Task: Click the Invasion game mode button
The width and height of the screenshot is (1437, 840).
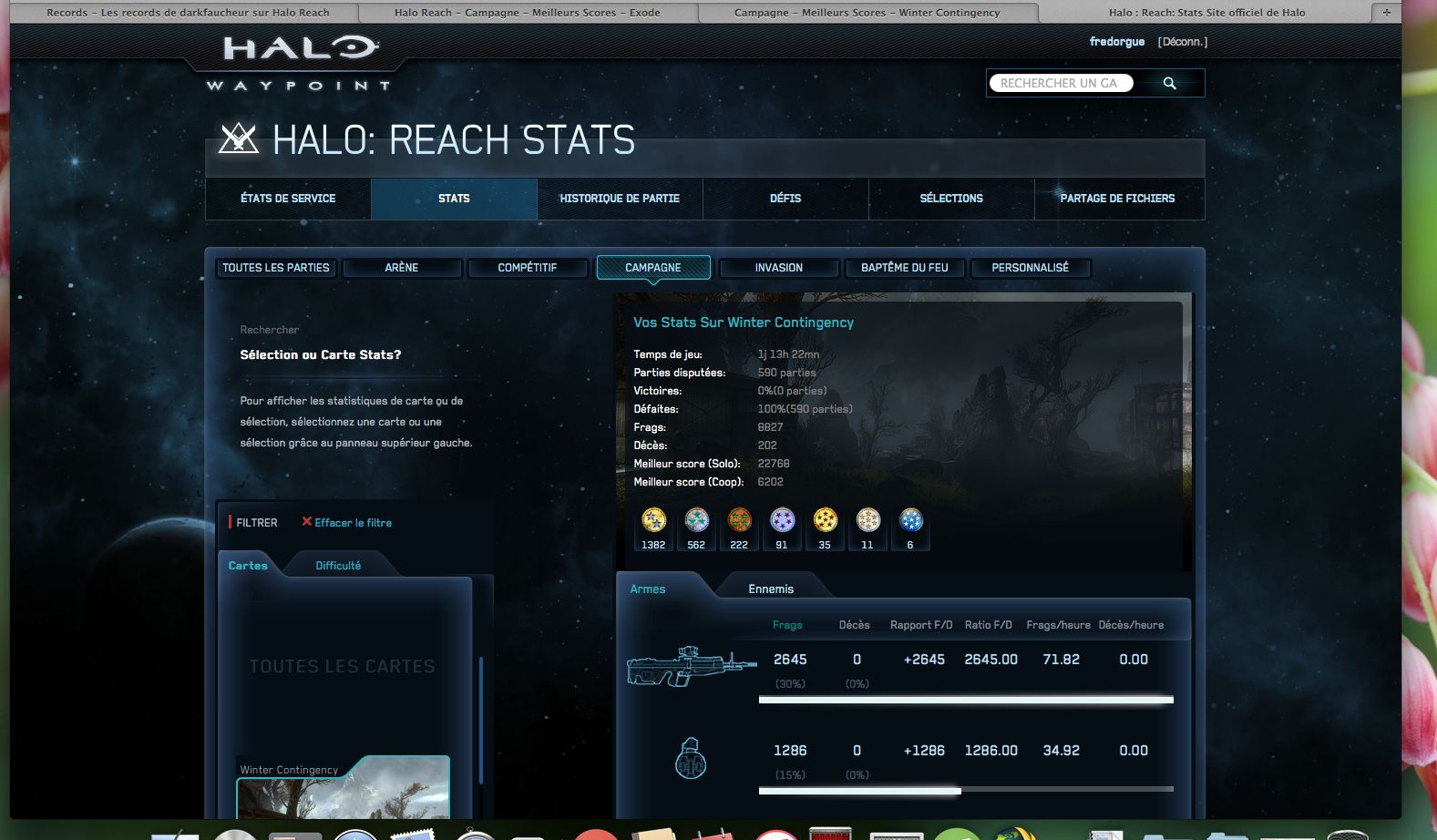Action: point(778,268)
